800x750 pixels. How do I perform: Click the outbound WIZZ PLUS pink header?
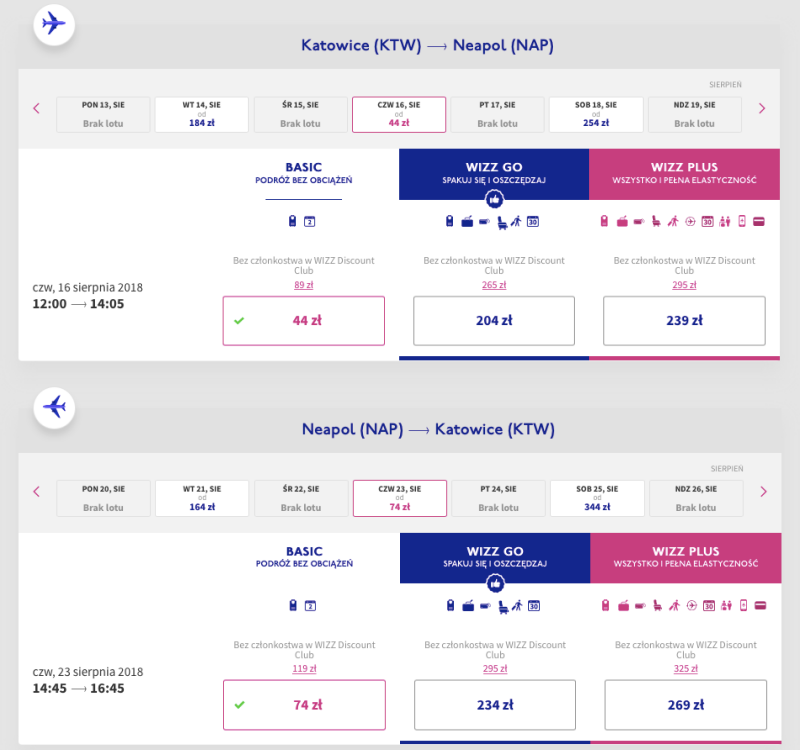(x=684, y=174)
